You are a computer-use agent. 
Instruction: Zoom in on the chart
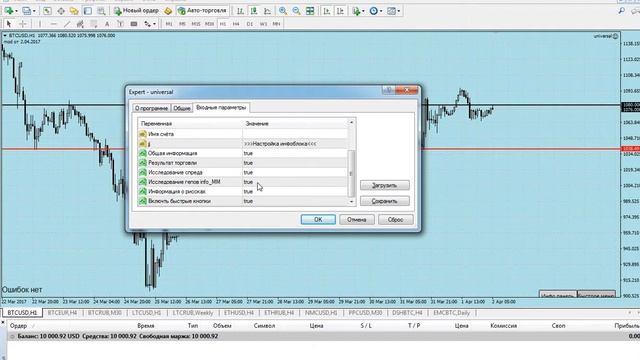click(282, 11)
